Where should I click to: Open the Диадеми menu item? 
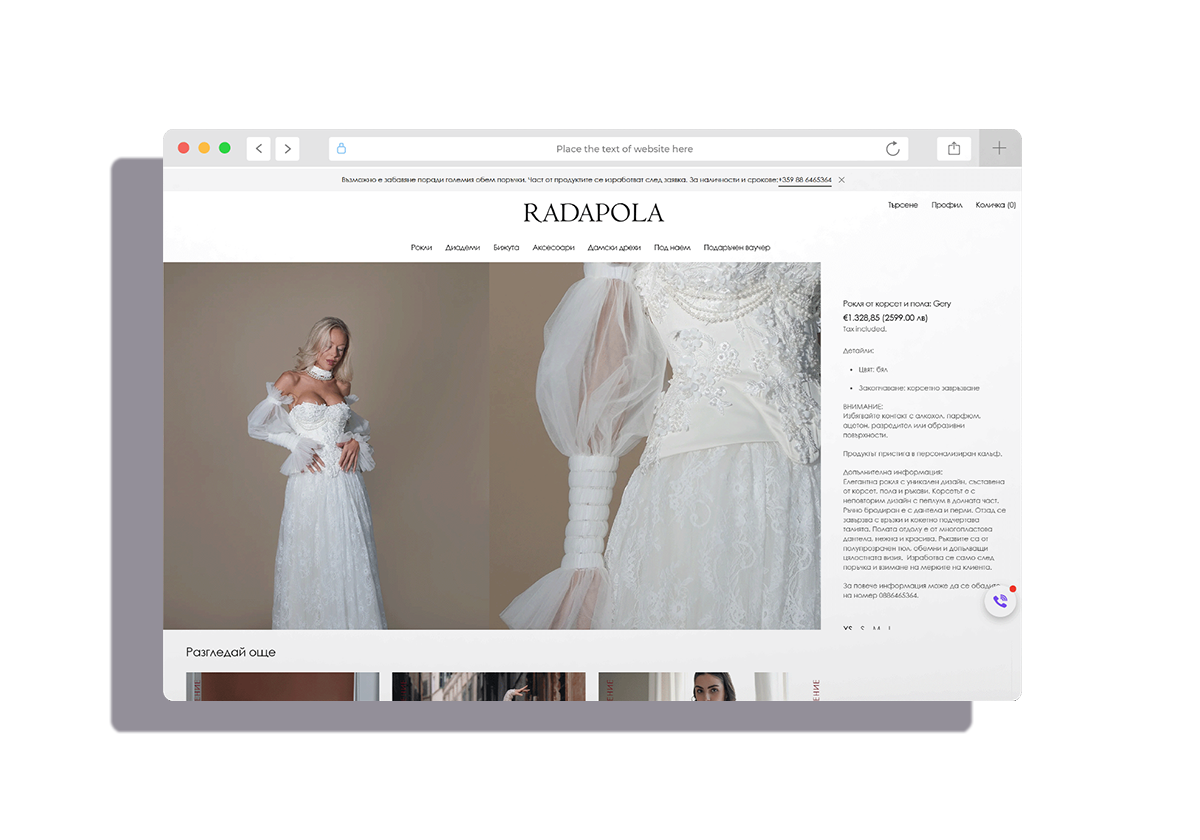[463, 247]
